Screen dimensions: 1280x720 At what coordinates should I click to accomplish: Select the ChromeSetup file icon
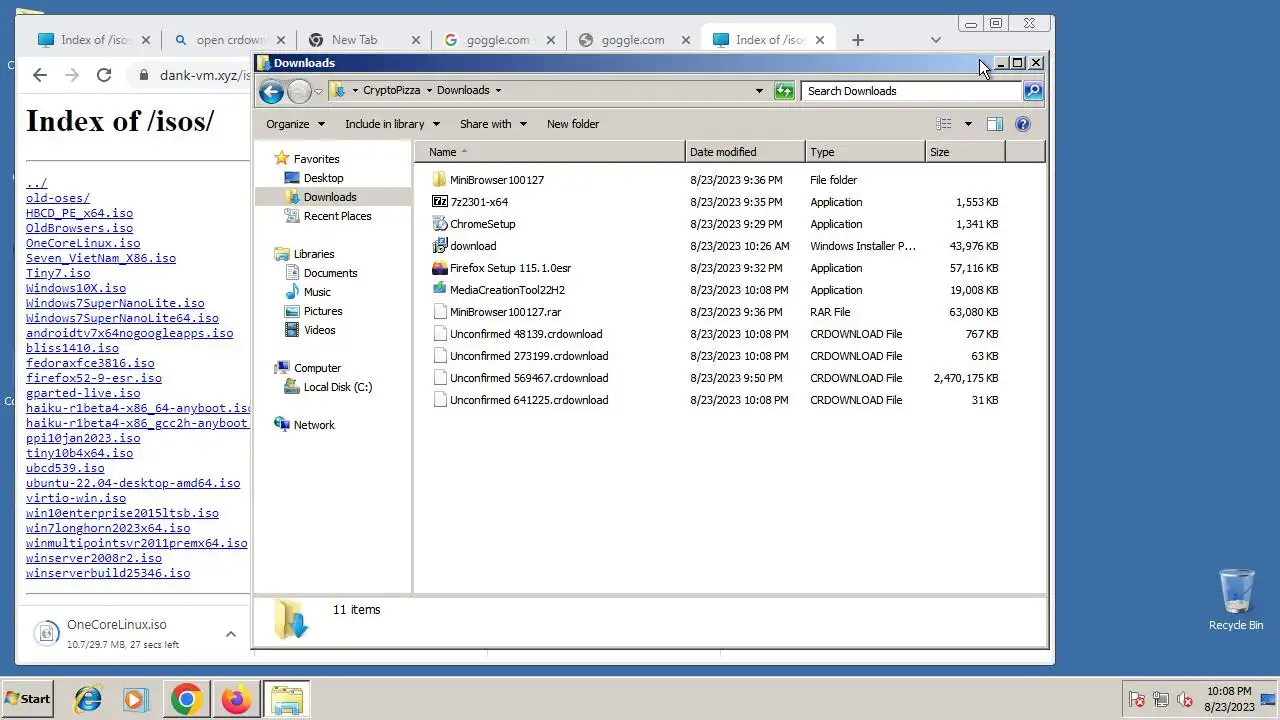440,224
